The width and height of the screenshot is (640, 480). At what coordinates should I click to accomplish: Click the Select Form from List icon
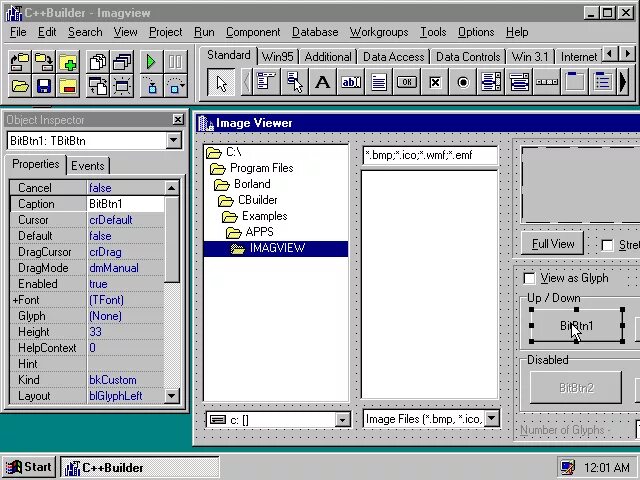122,62
